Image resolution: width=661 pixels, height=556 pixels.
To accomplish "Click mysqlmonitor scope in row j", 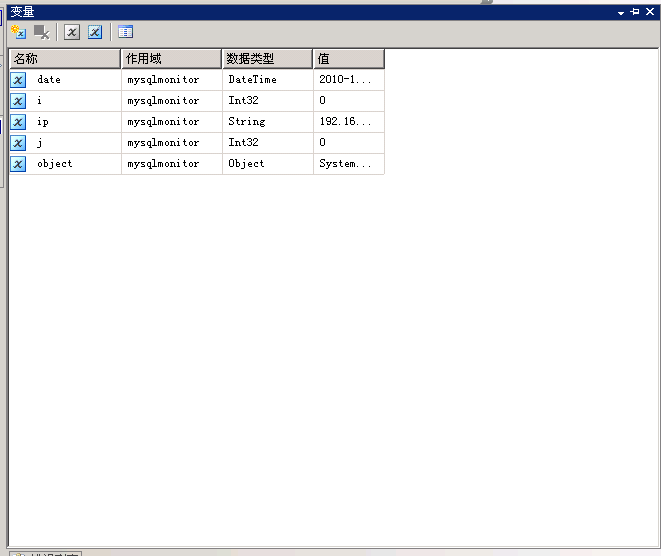I will (172, 143).
